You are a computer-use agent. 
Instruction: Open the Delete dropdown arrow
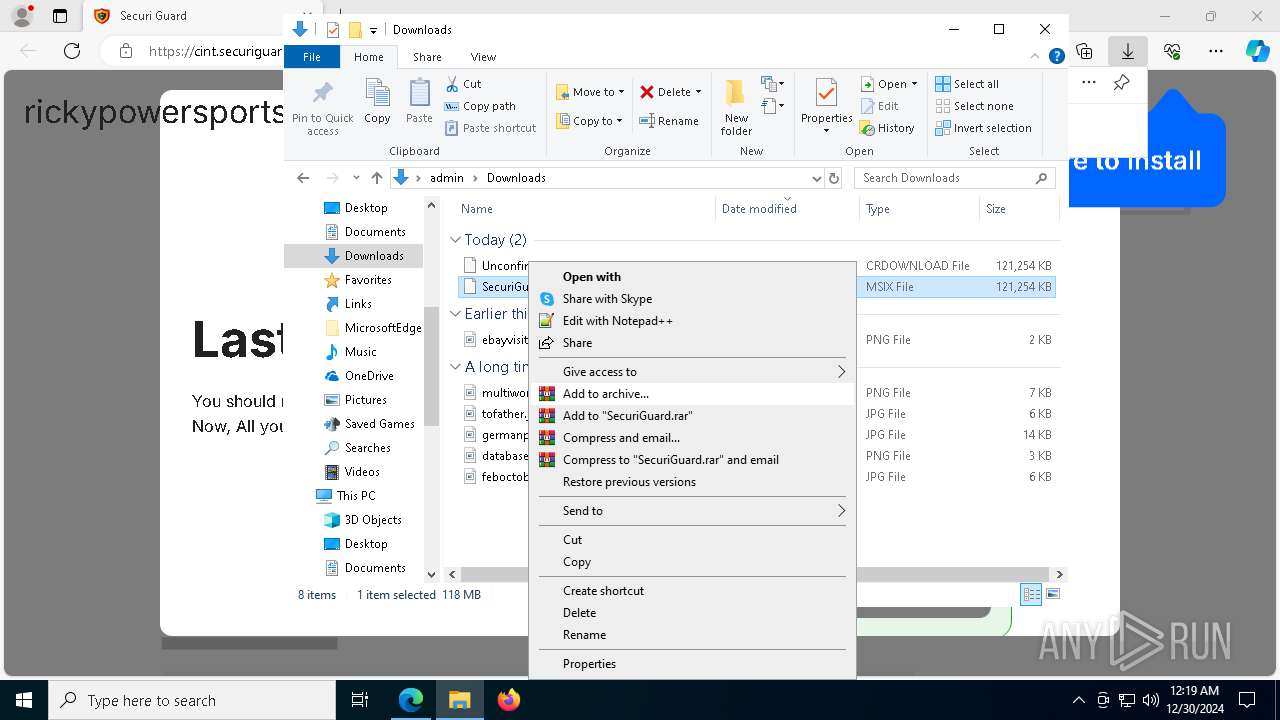point(698,92)
